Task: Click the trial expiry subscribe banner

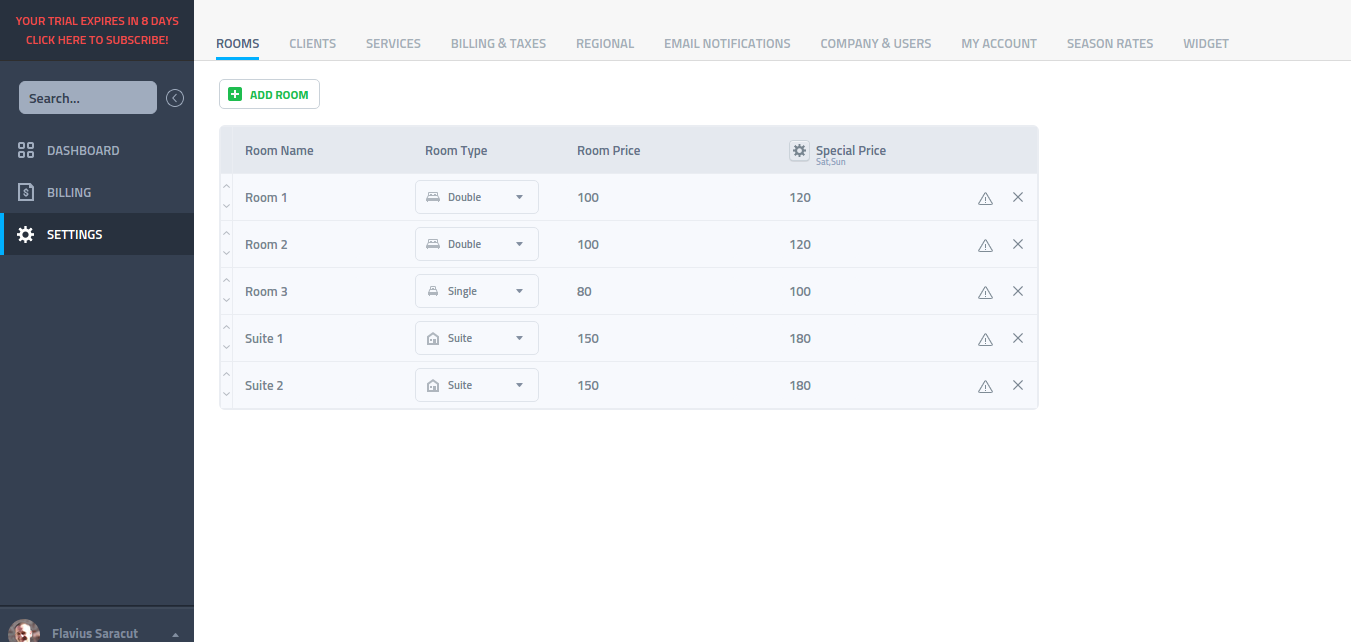Action: pos(97,30)
